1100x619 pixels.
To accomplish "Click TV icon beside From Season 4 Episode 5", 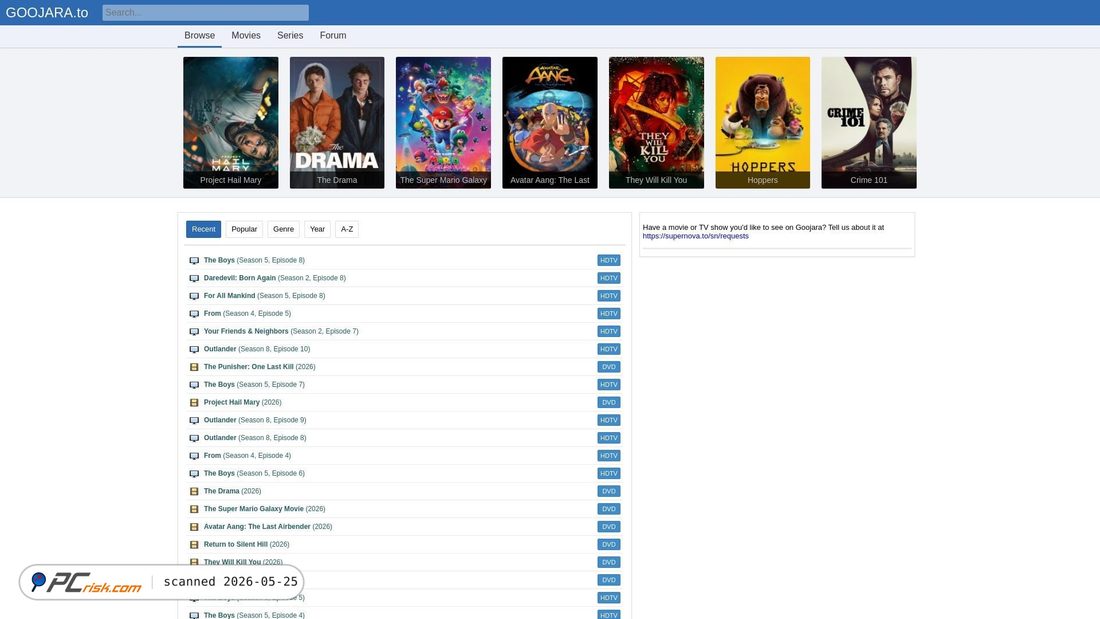I will 194,314.
